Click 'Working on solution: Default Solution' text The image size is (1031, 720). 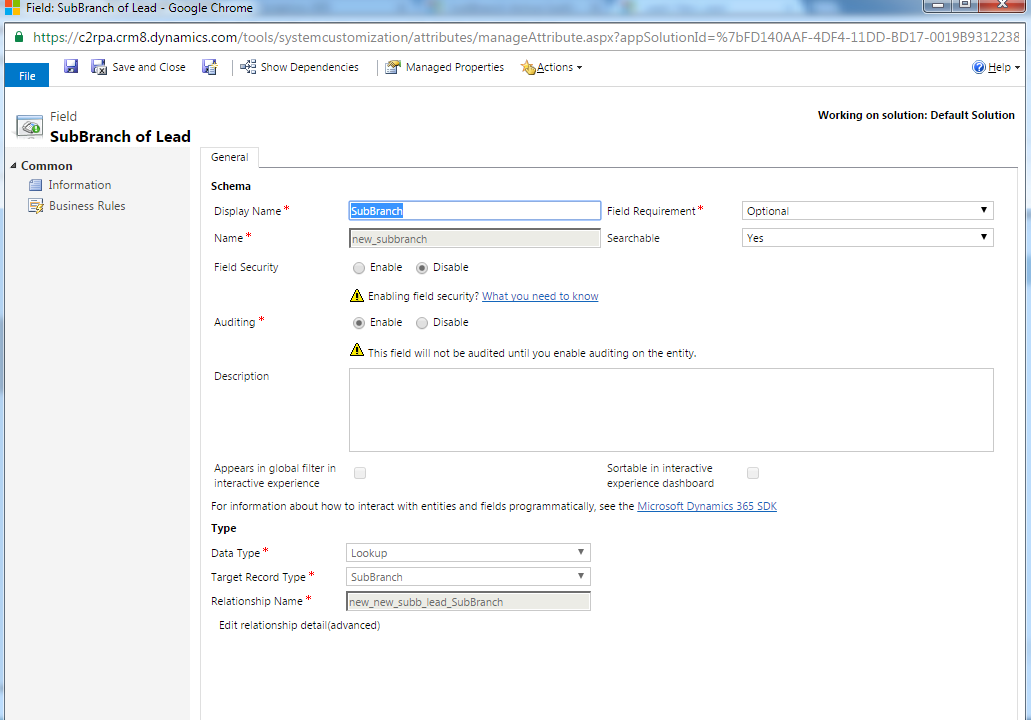(916, 115)
